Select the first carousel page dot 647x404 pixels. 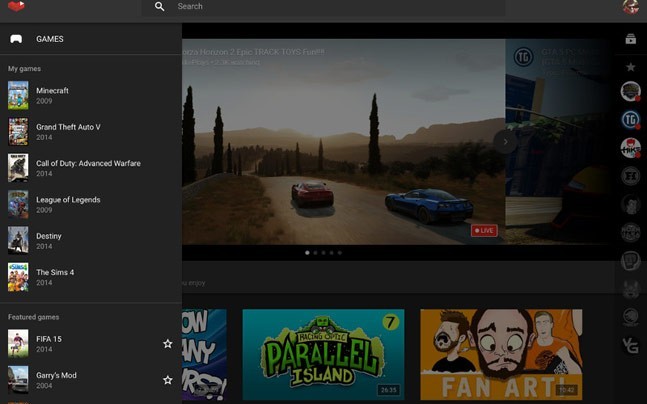(307, 253)
